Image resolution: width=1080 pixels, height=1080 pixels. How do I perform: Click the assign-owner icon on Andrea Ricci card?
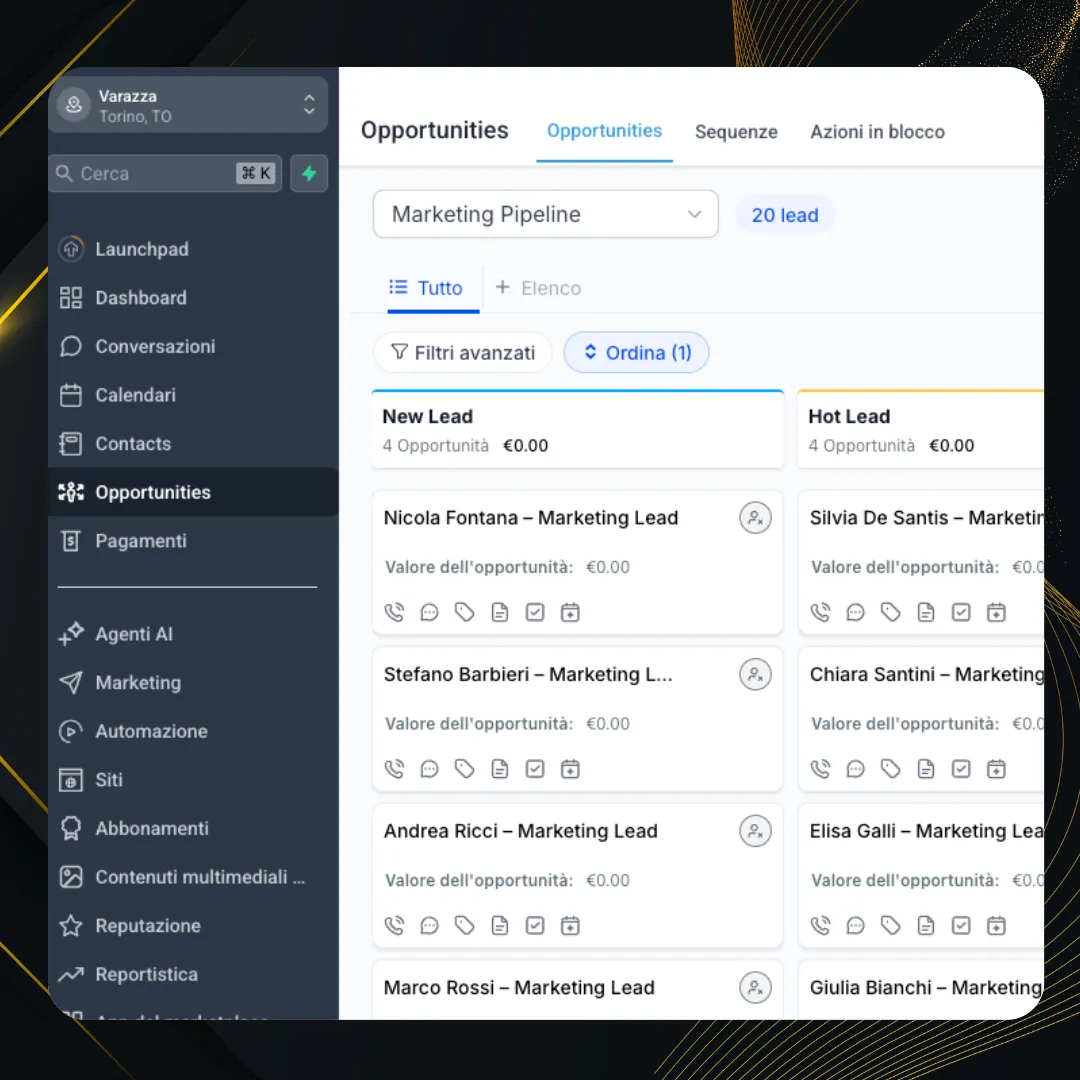click(x=755, y=831)
